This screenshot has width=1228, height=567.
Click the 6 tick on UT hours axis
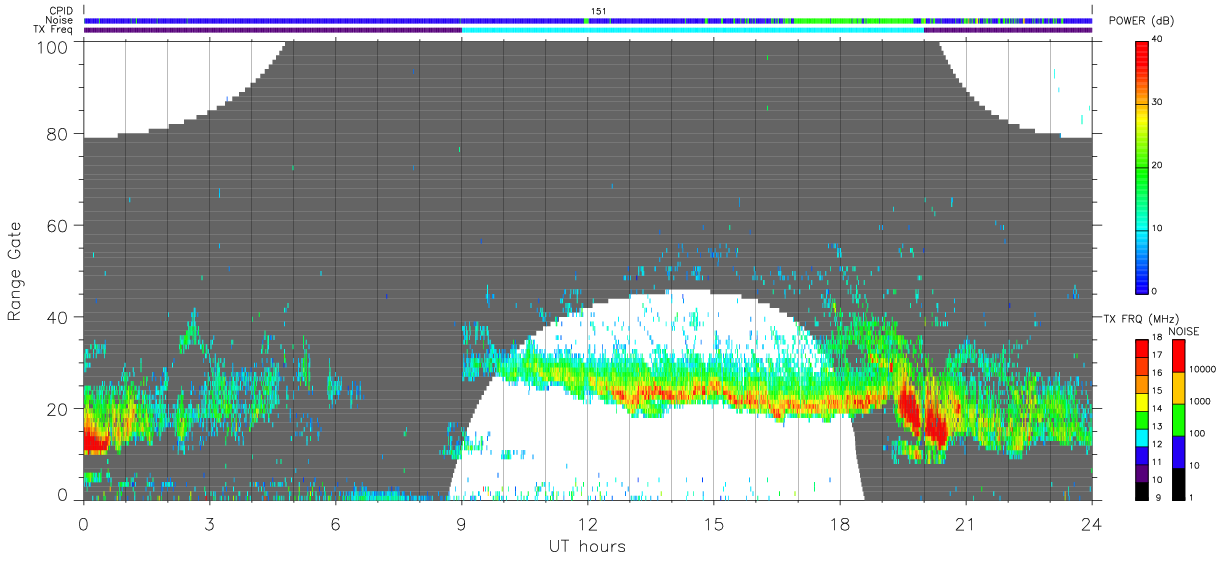click(335, 524)
